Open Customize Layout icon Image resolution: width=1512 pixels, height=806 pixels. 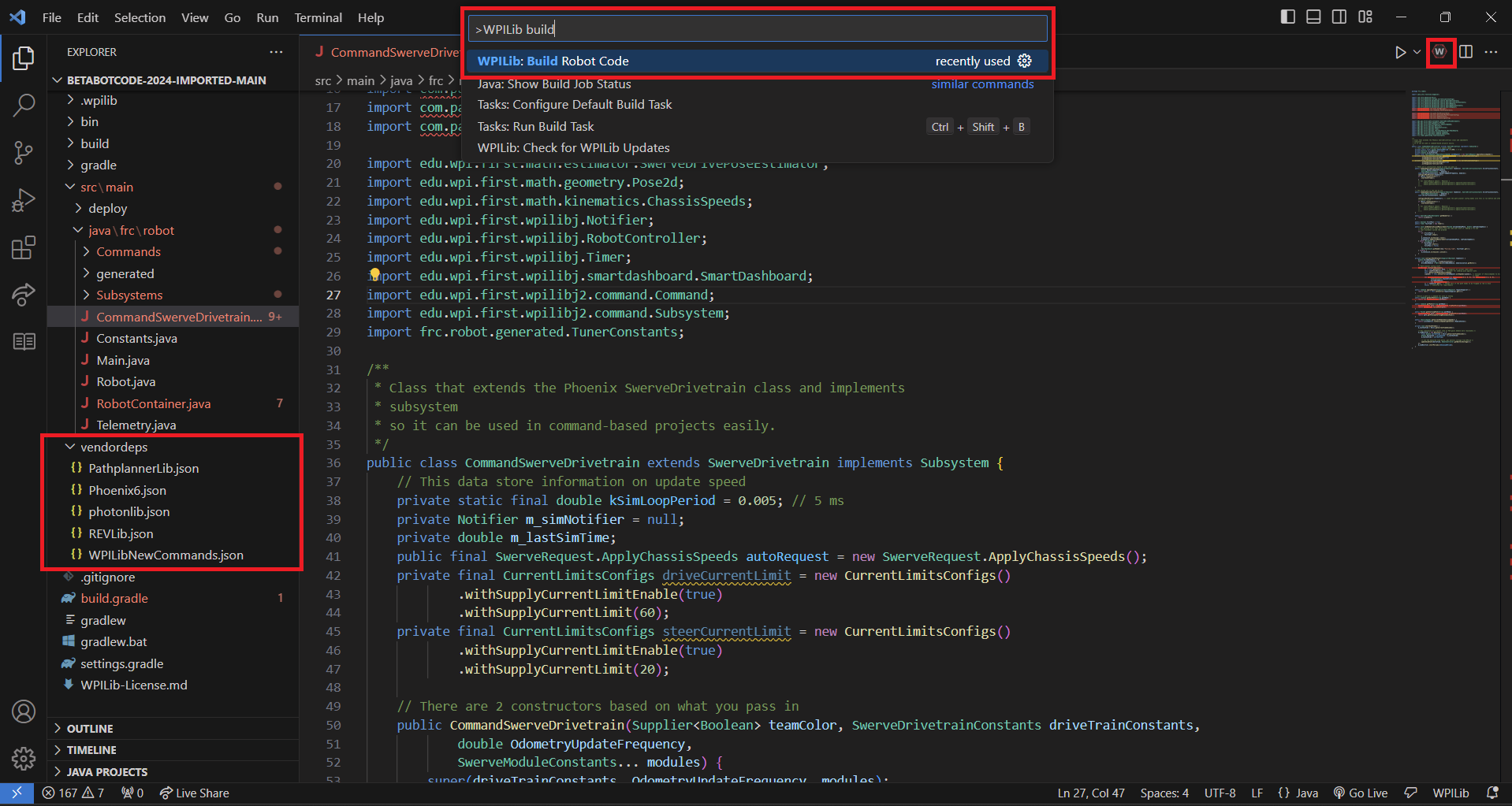pos(1365,17)
